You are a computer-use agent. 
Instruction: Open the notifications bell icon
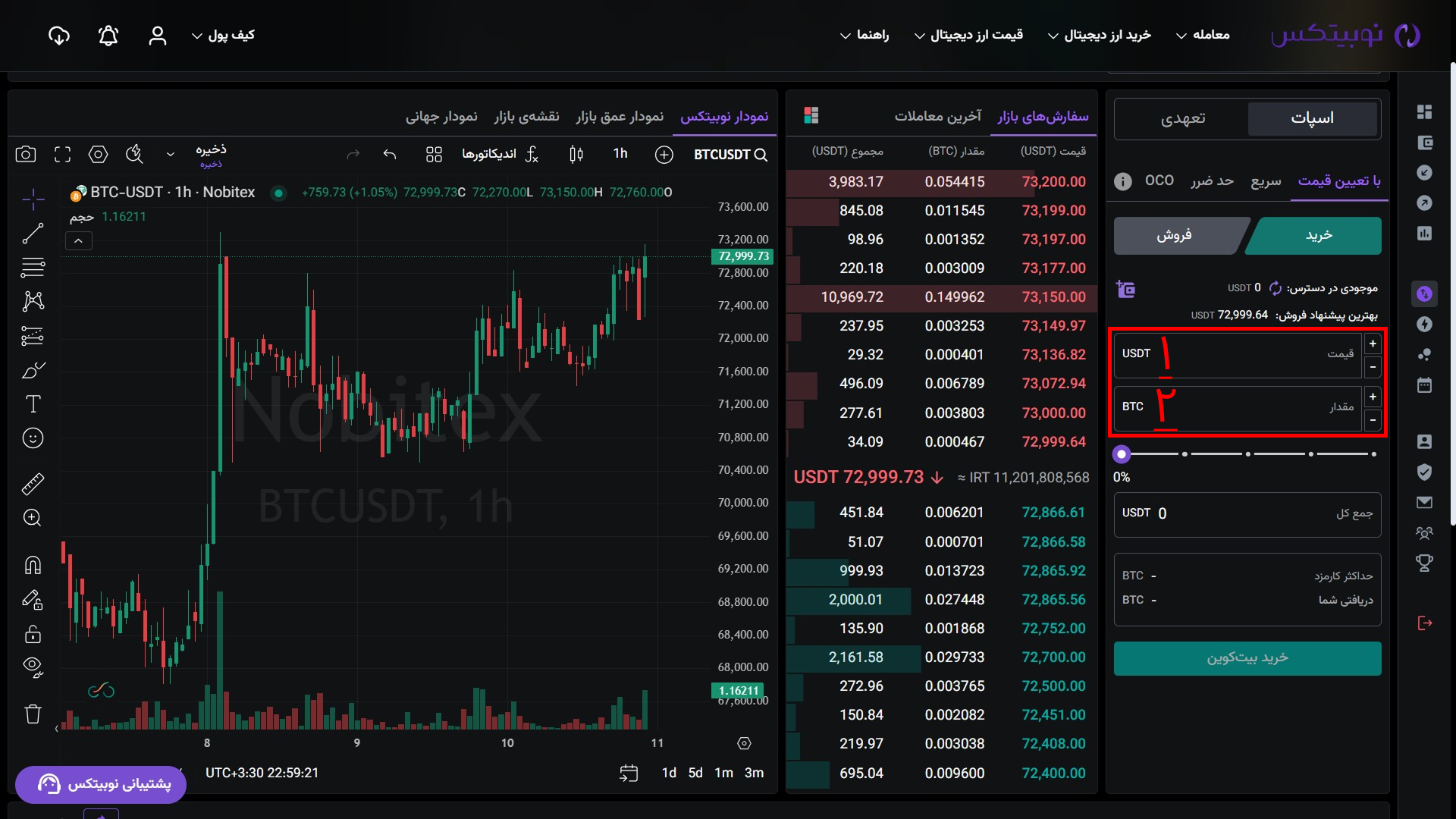108,36
